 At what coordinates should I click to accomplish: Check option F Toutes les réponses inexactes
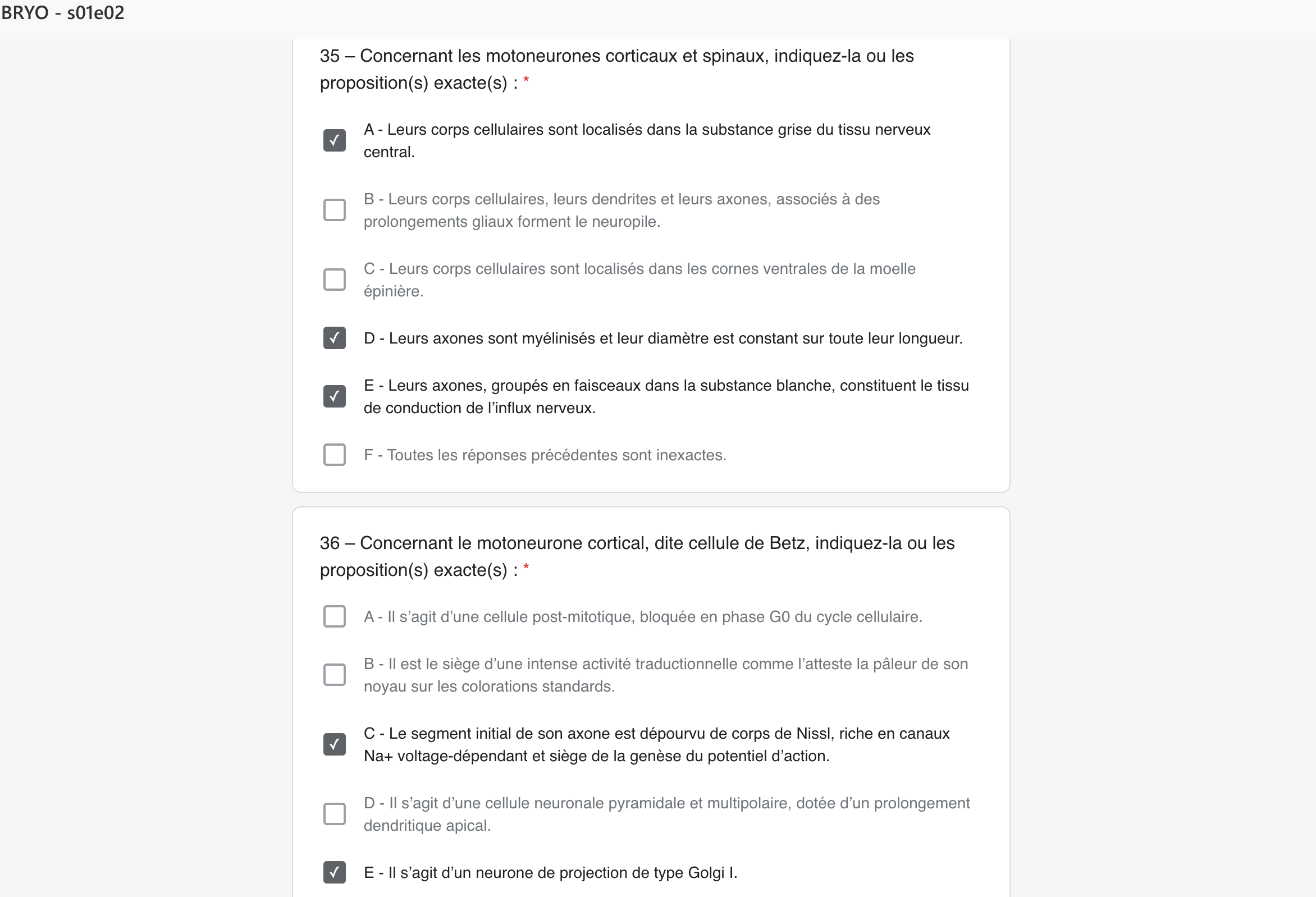(x=334, y=455)
